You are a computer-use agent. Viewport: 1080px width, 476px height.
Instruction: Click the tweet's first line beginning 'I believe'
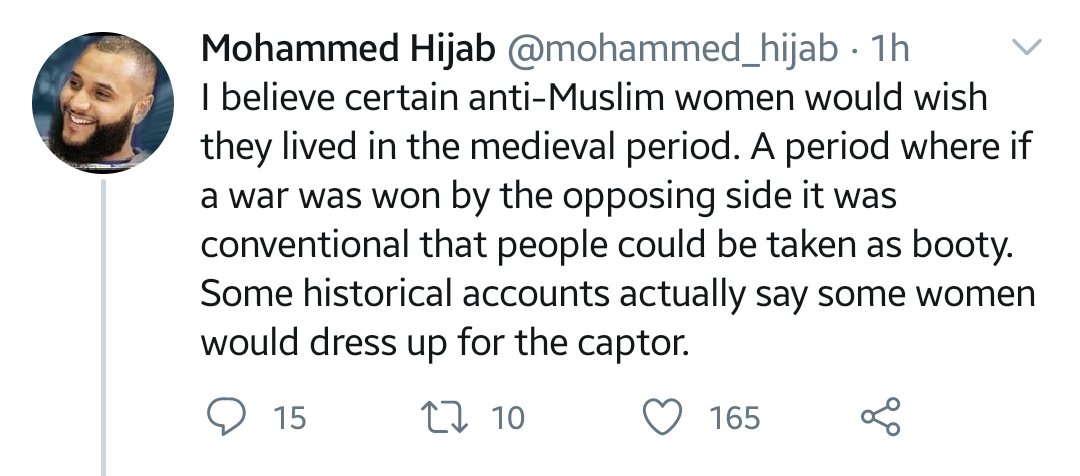[x=592, y=99]
